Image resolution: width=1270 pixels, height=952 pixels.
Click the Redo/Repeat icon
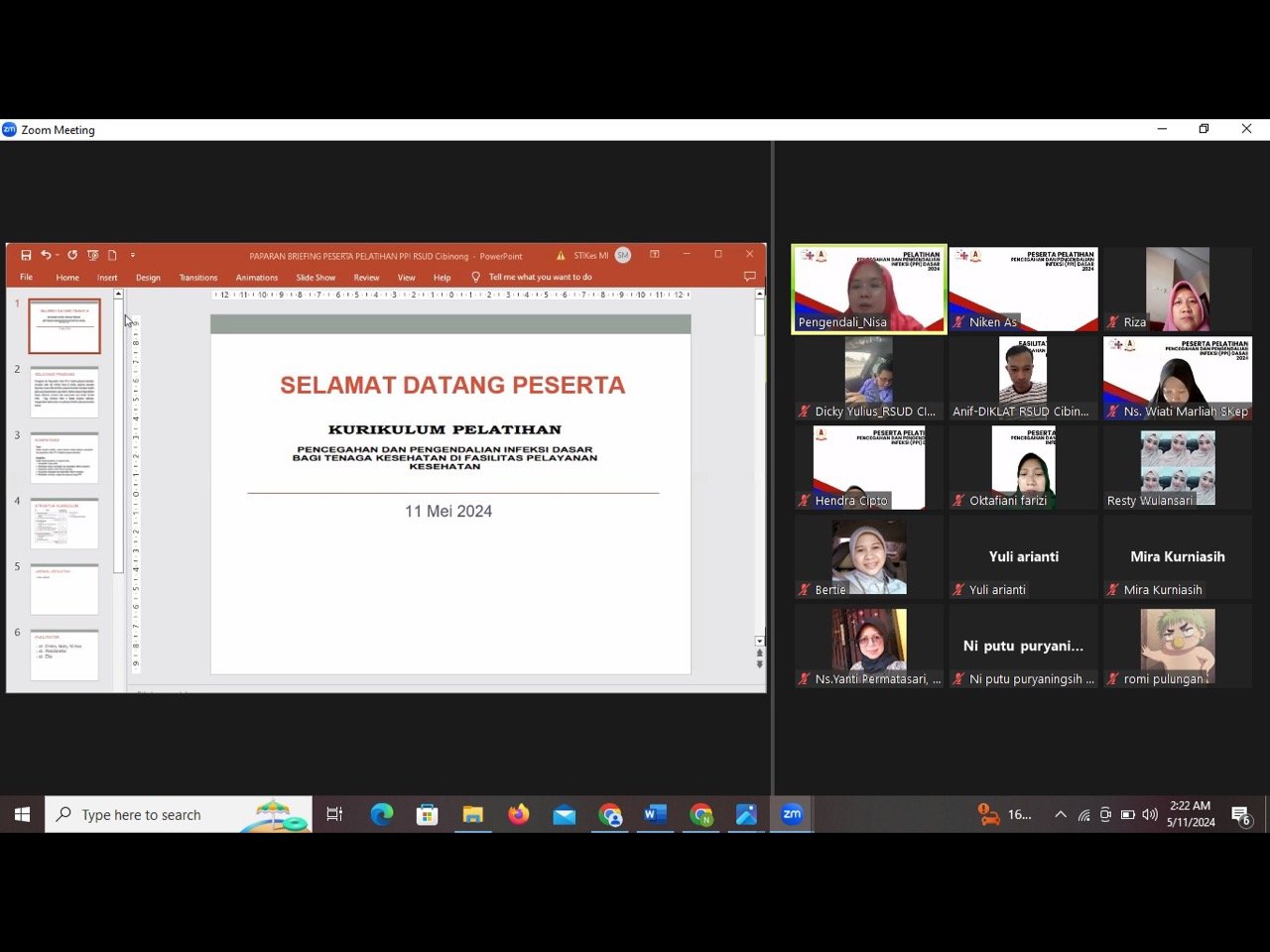click(x=72, y=255)
